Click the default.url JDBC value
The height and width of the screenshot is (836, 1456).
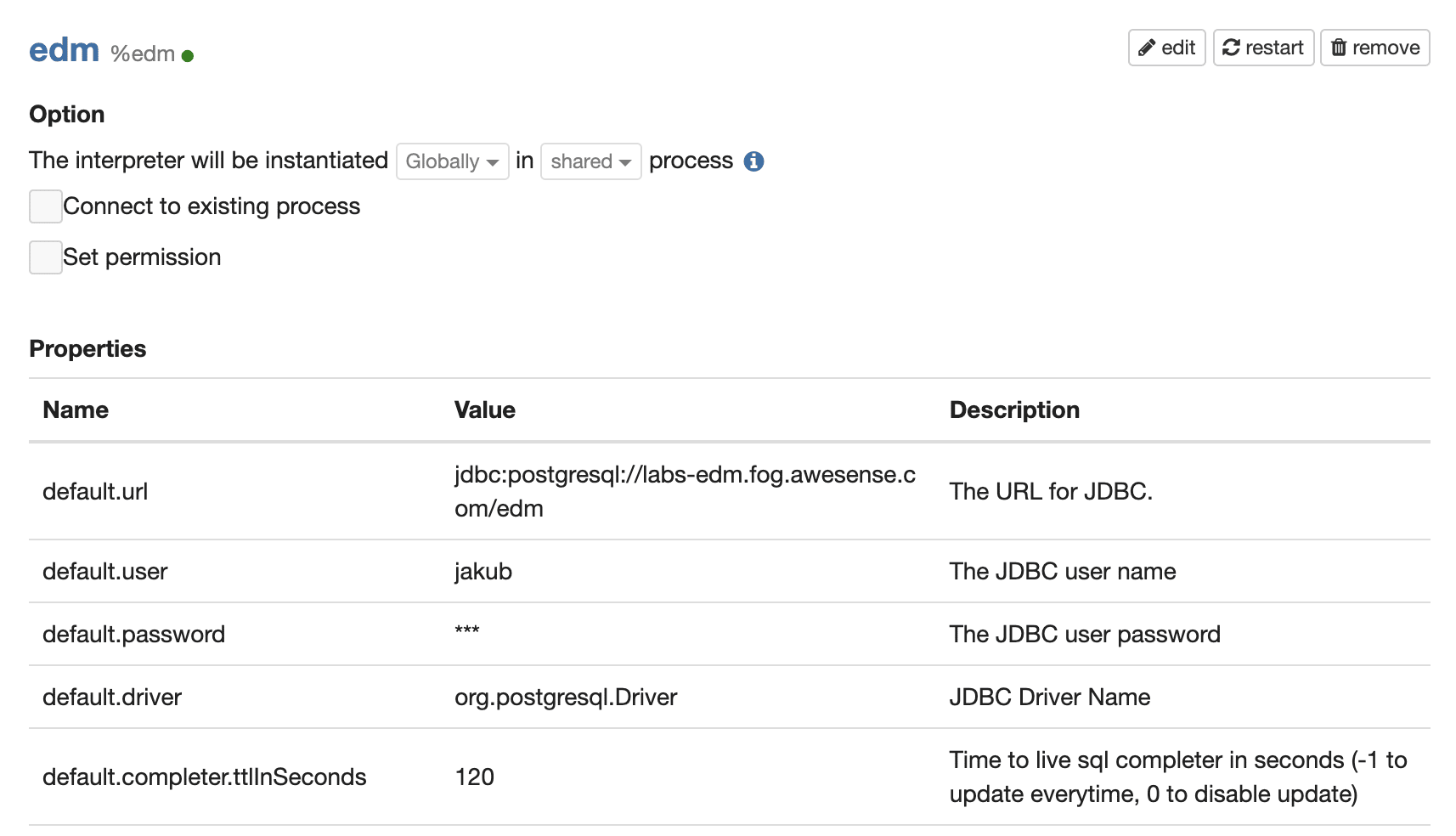[685, 491]
